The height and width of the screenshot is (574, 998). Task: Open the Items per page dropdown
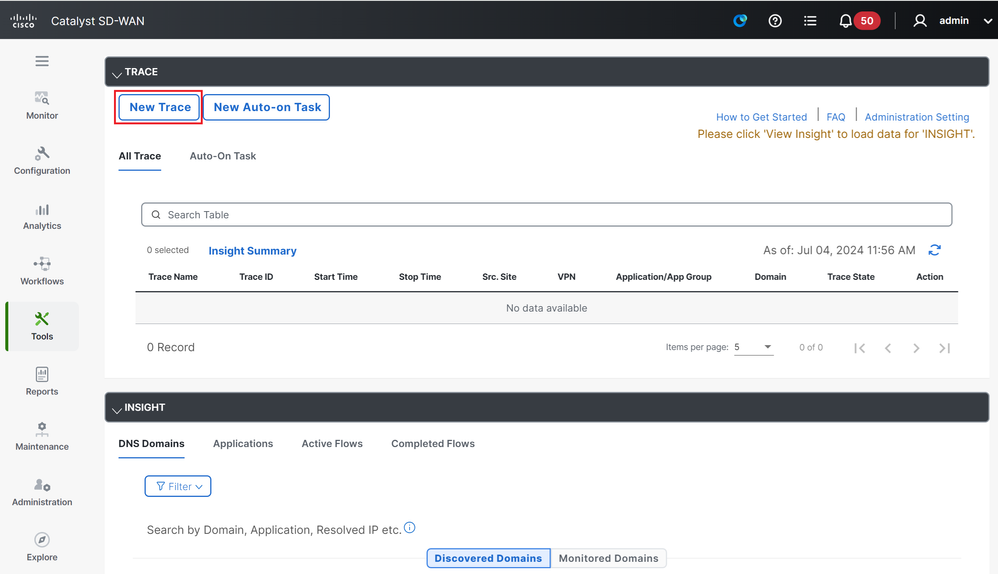coord(754,347)
